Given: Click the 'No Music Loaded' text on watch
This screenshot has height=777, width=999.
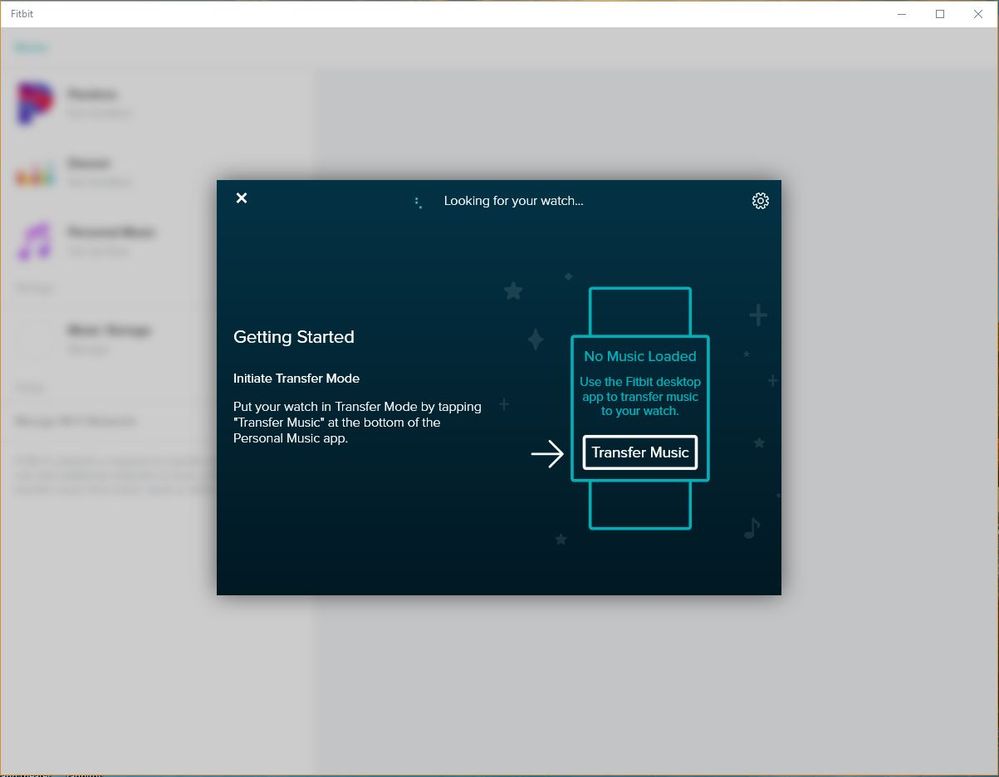Looking at the screenshot, I should [x=640, y=356].
